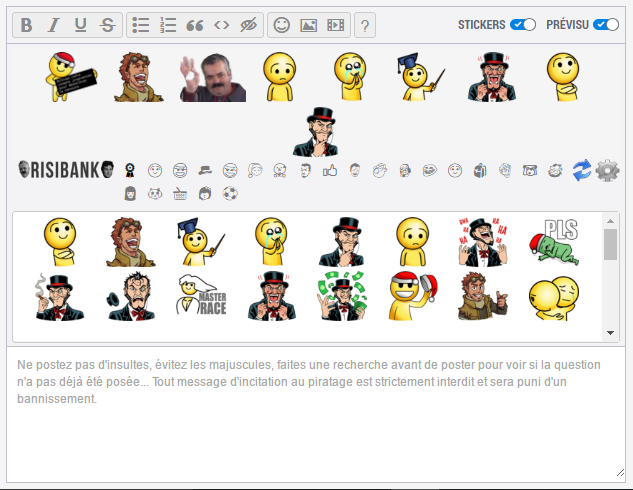Pick the adventurer pointing finger sticker
Viewport: 633px width, 490px height.
(483, 296)
